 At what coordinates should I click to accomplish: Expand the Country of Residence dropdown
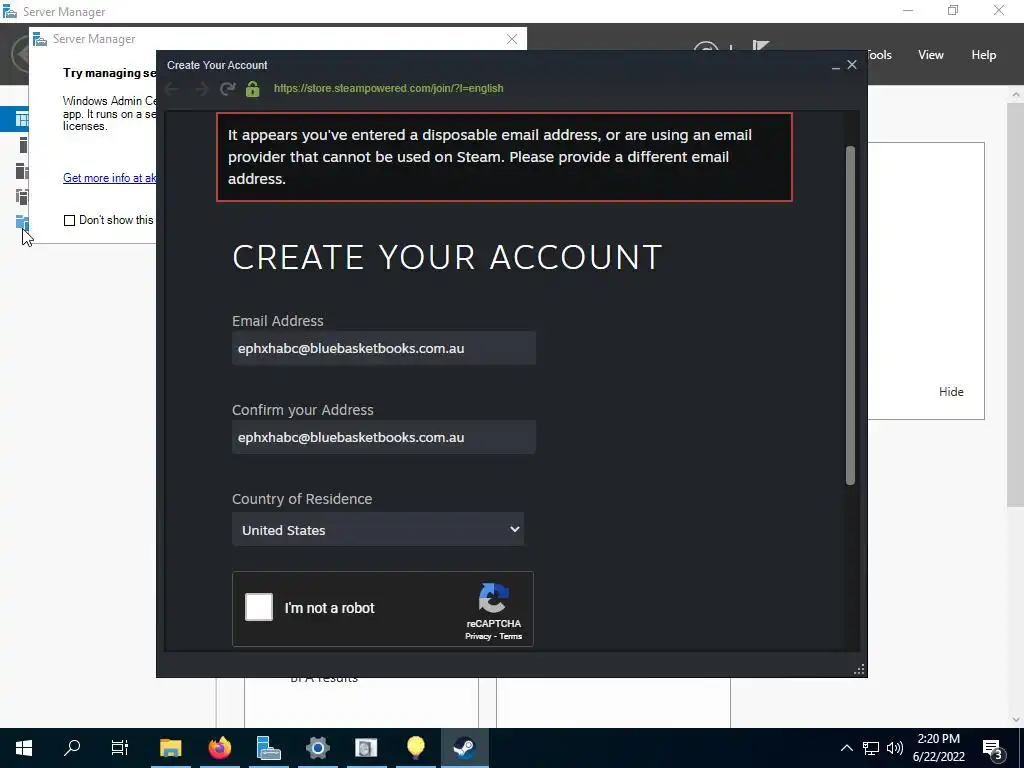[x=378, y=530]
